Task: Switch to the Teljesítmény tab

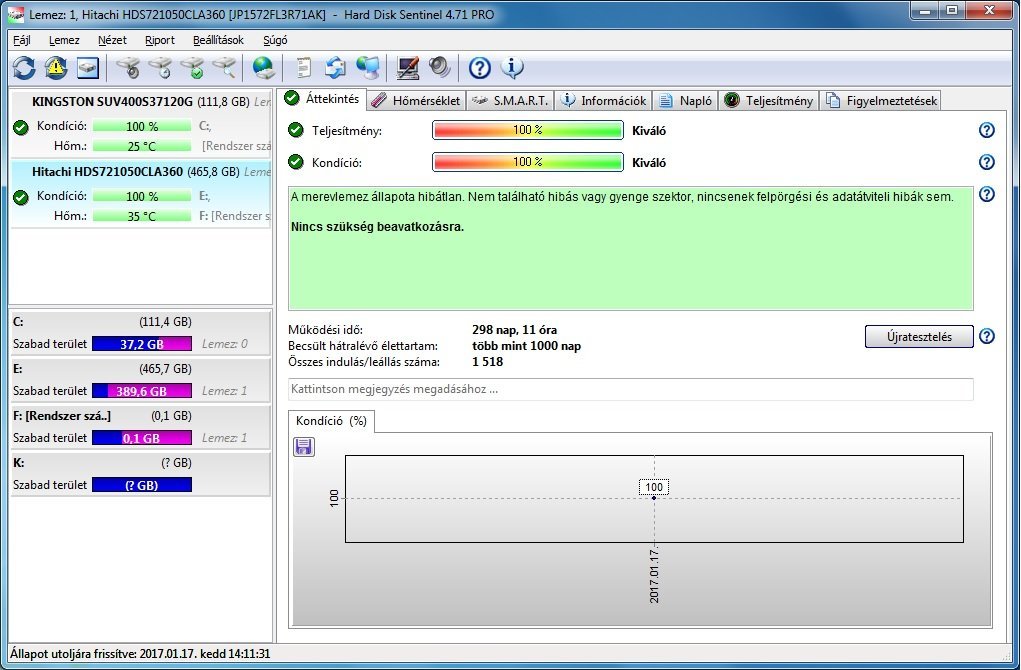Action: click(x=769, y=100)
